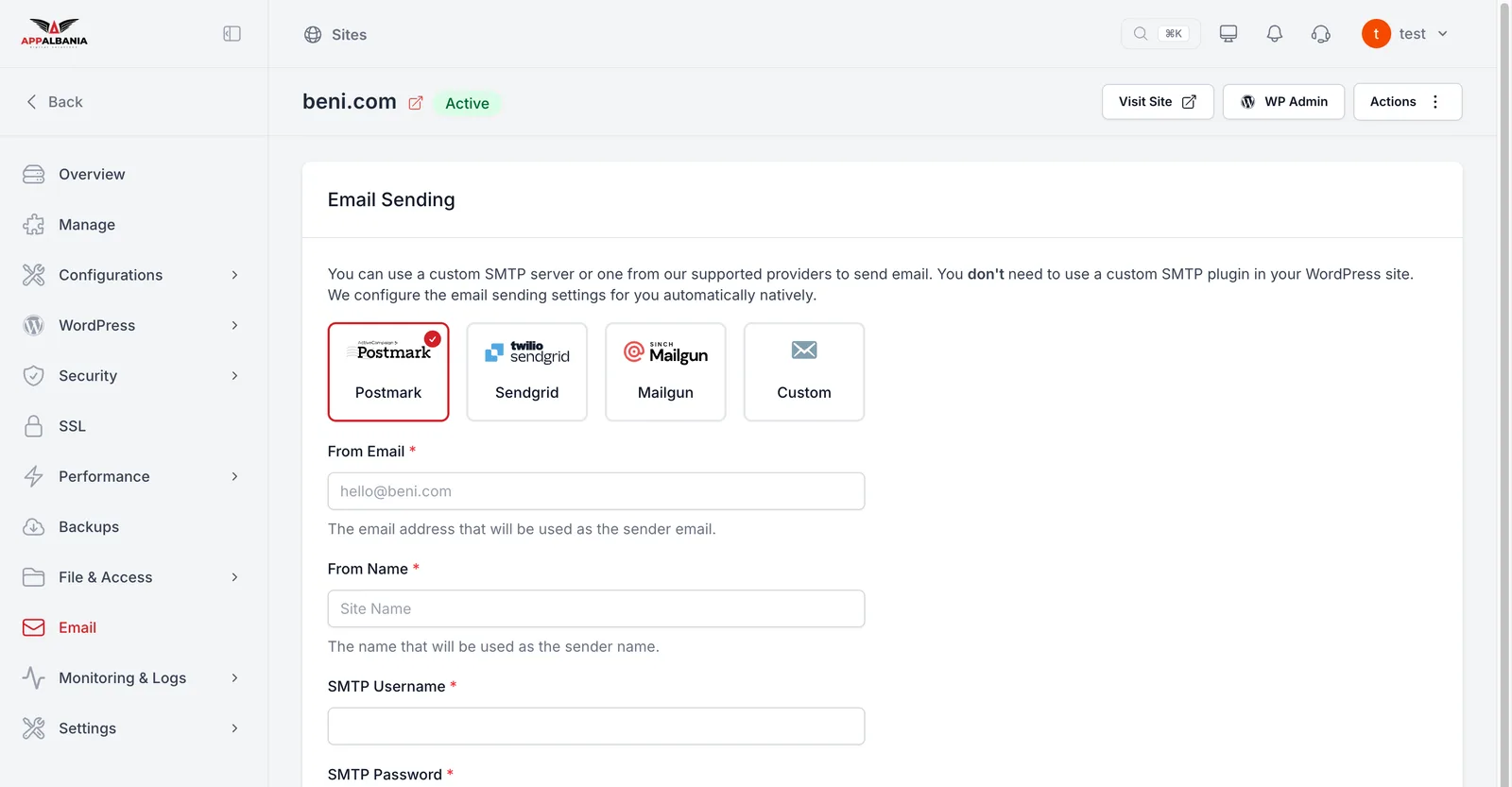1512x787 pixels.
Task: Click the From Email input field
Action: (596, 491)
